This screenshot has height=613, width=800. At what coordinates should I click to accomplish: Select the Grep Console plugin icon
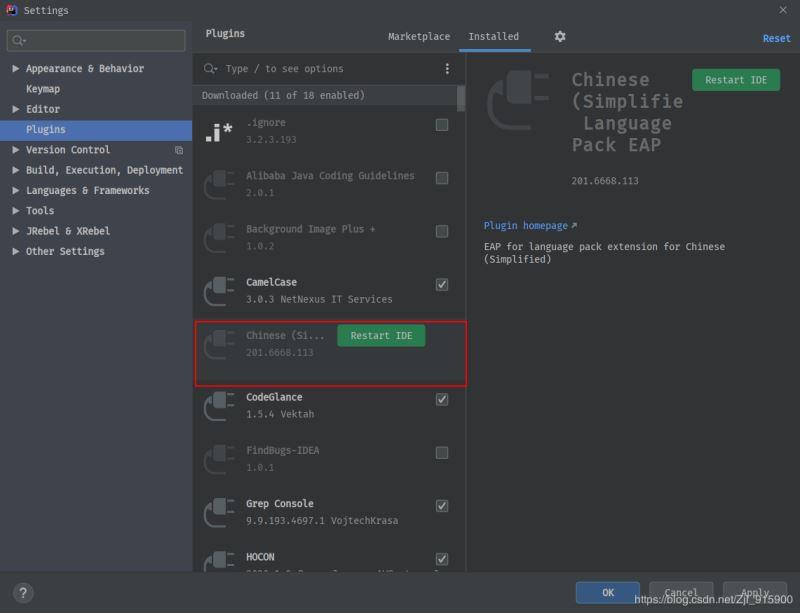click(x=219, y=512)
